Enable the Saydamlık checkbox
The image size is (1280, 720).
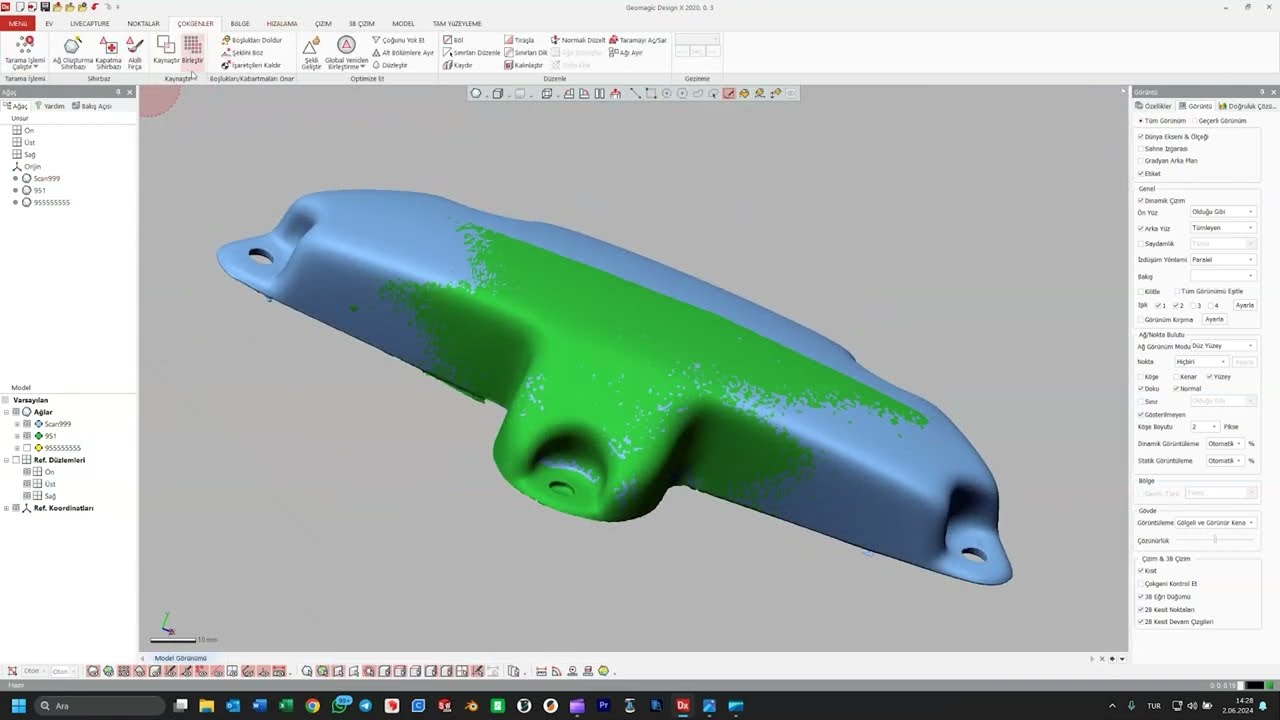point(1141,243)
